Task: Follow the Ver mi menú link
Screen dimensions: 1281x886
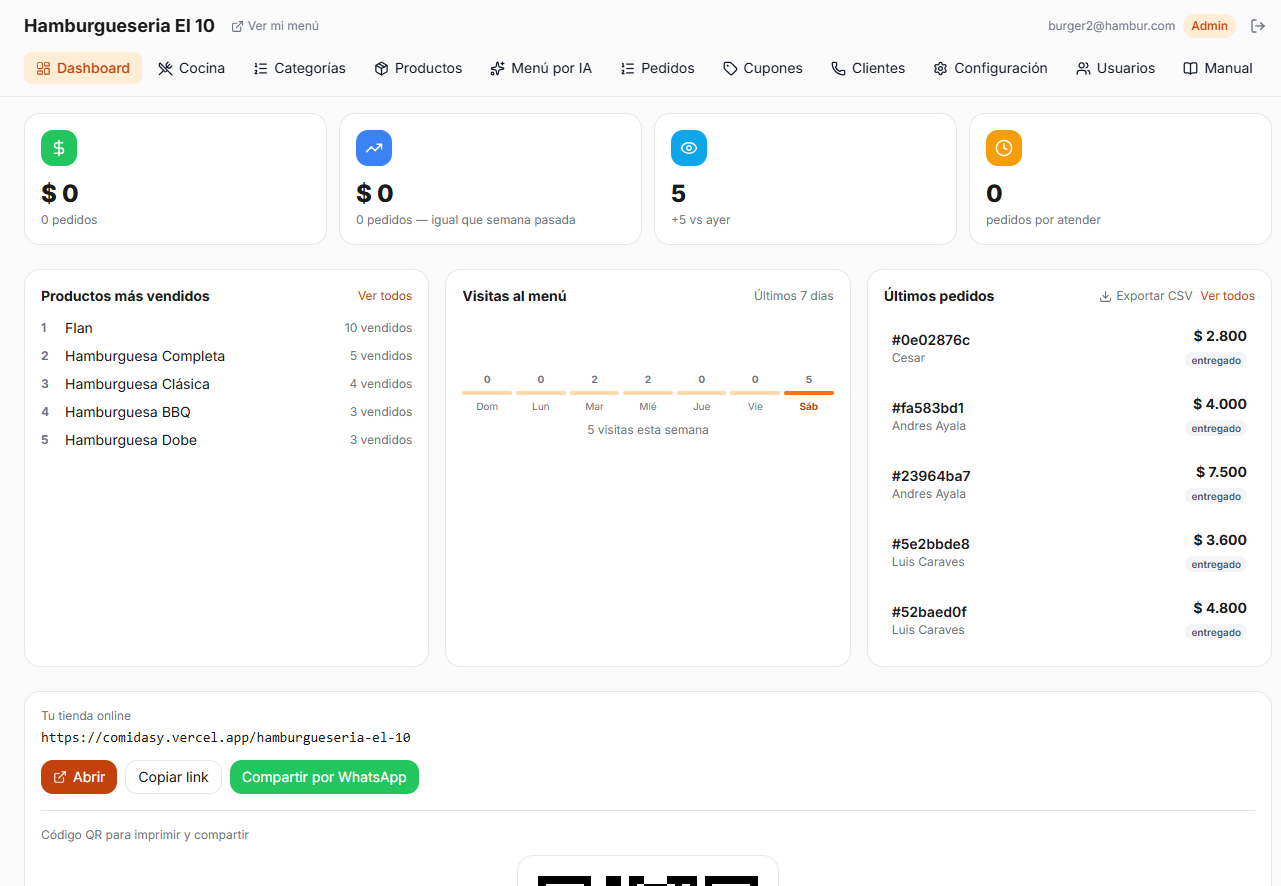Action: click(275, 26)
